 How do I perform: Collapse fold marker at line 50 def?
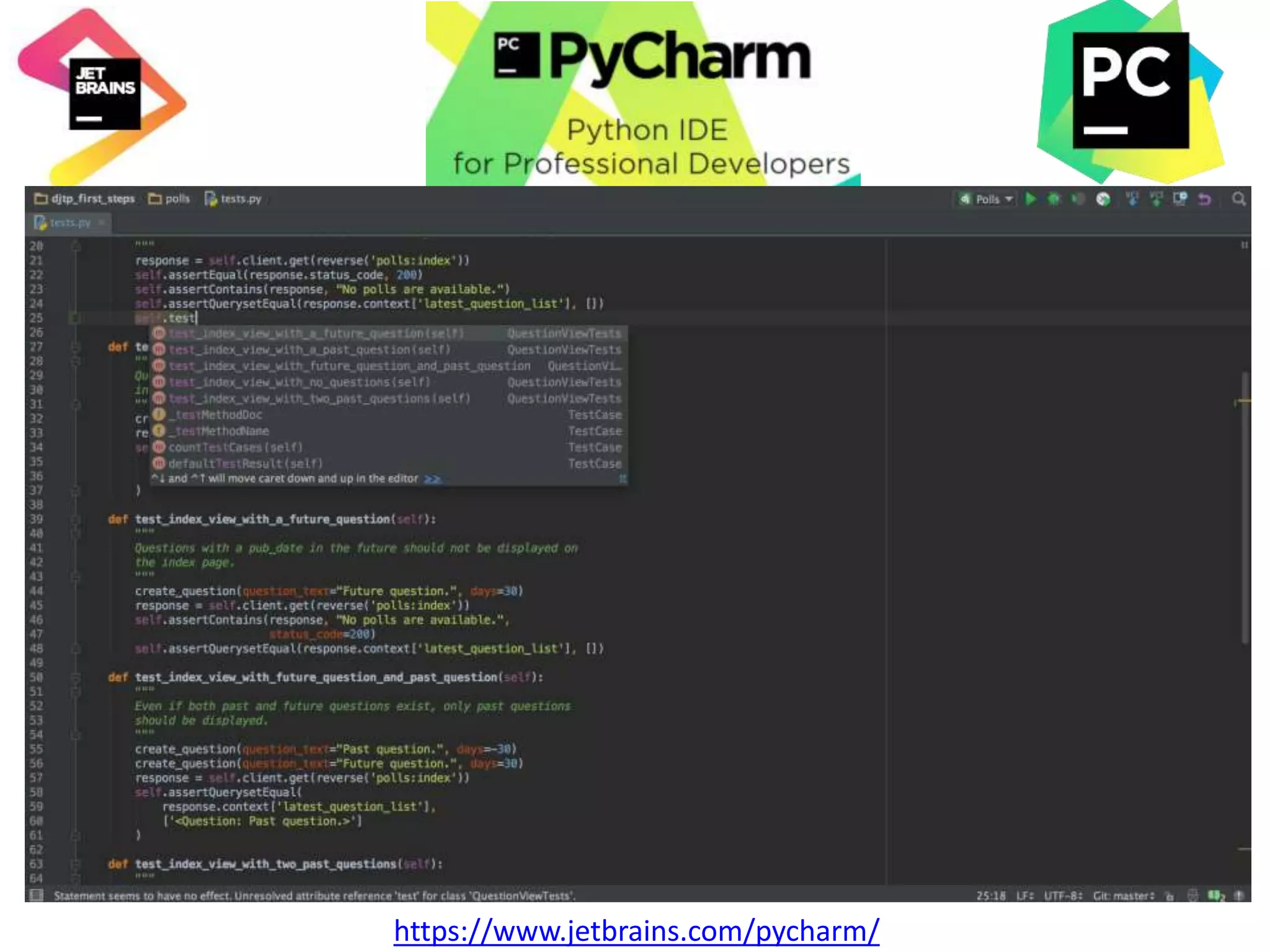coord(76,677)
